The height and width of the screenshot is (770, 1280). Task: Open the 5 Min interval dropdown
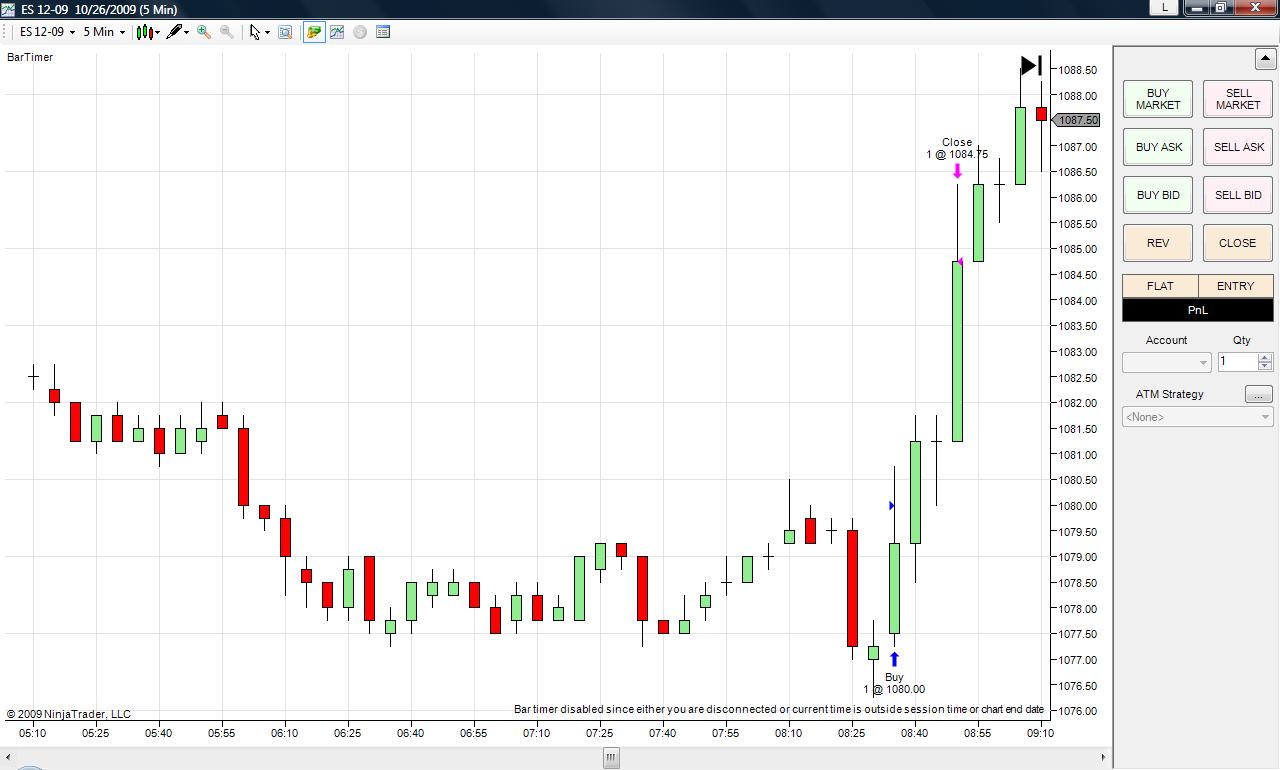click(104, 32)
